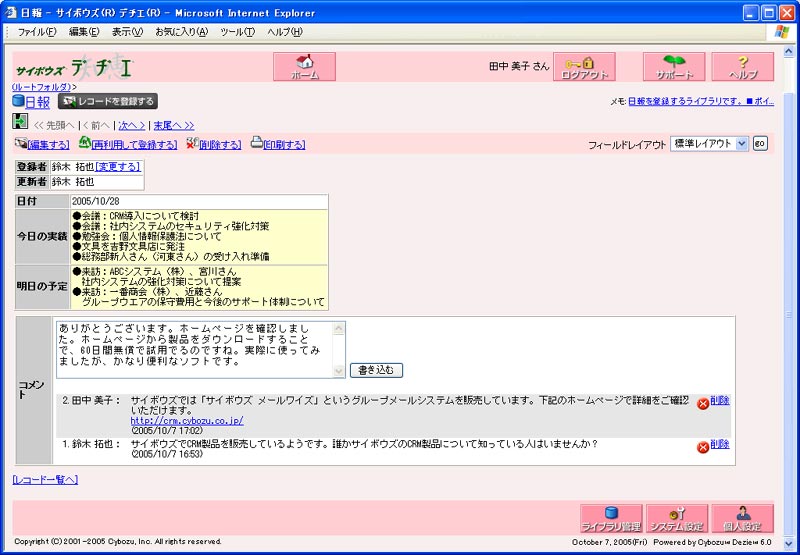Go to Home via the house icon button
The height and width of the screenshot is (555, 800).
[x=304, y=66]
